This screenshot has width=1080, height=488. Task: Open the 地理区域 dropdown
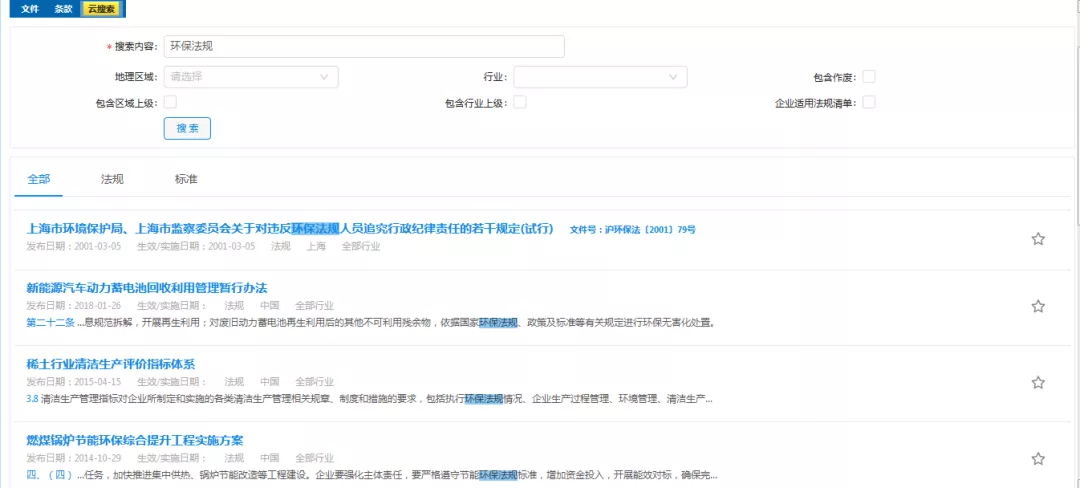pyautogui.click(x=250, y=76)
